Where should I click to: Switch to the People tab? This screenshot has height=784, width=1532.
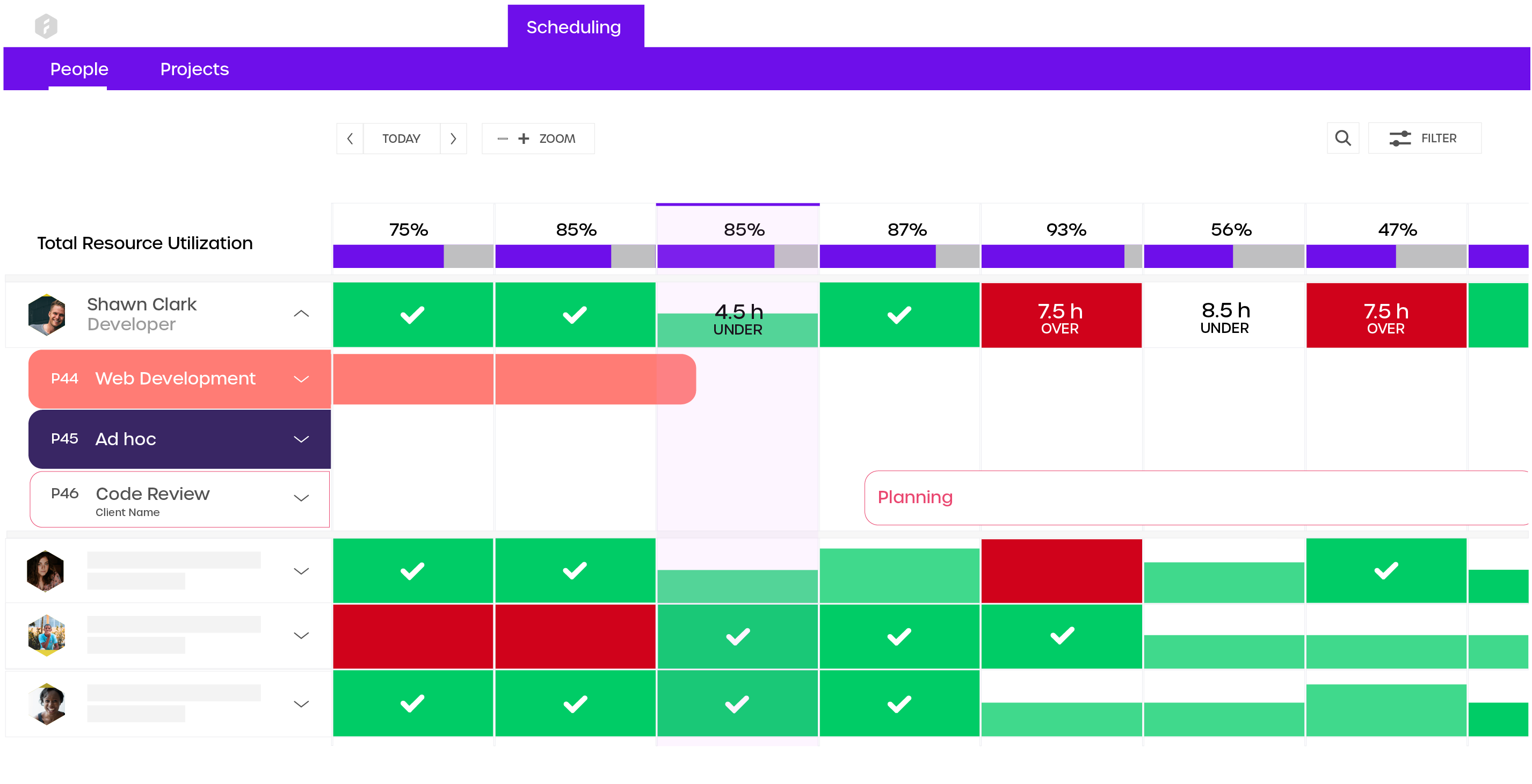(80, 69)
